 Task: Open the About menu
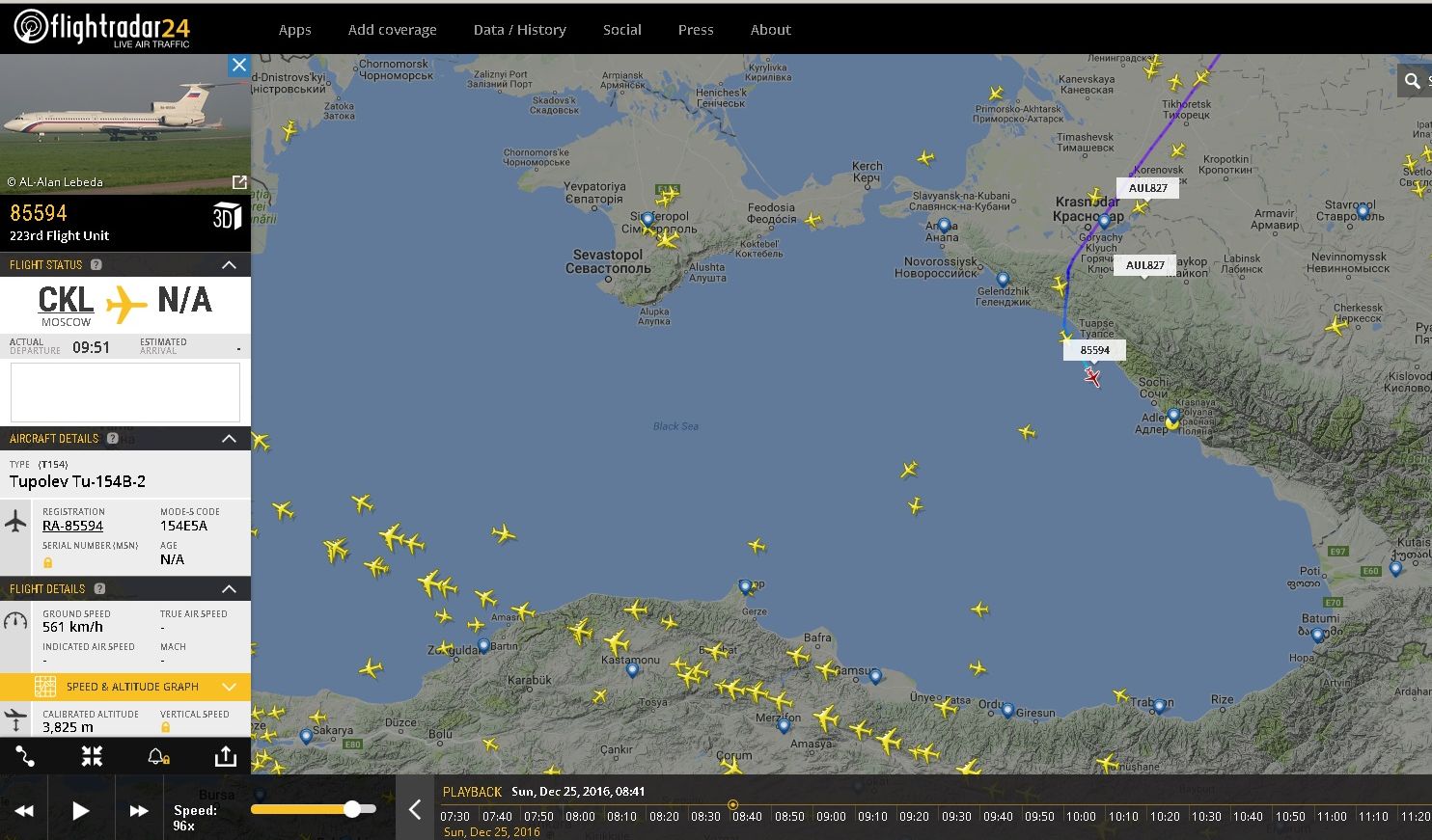point(770,30)
